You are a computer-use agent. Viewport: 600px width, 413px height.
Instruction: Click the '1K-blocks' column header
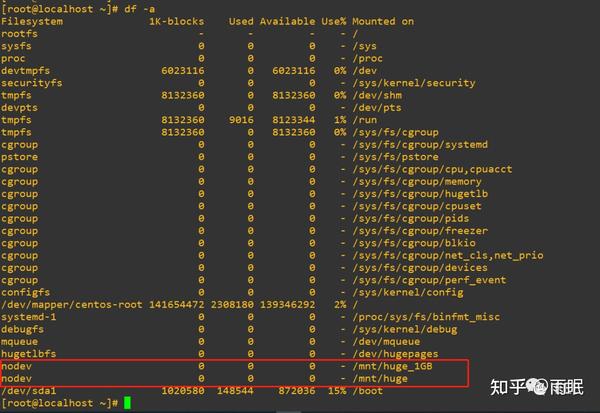(x=176, y=21)
